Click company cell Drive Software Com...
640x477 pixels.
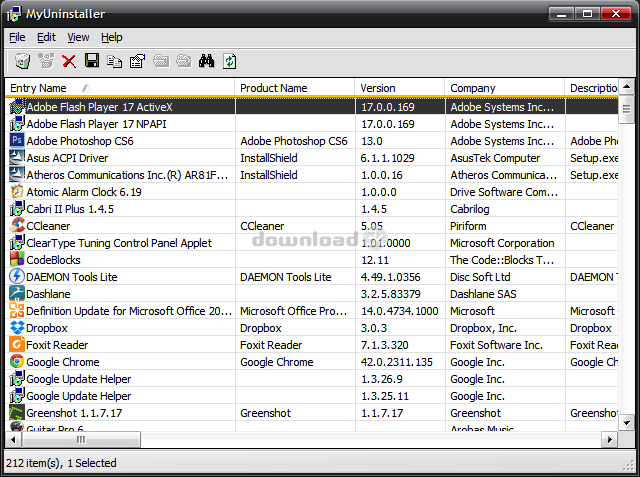504,192
